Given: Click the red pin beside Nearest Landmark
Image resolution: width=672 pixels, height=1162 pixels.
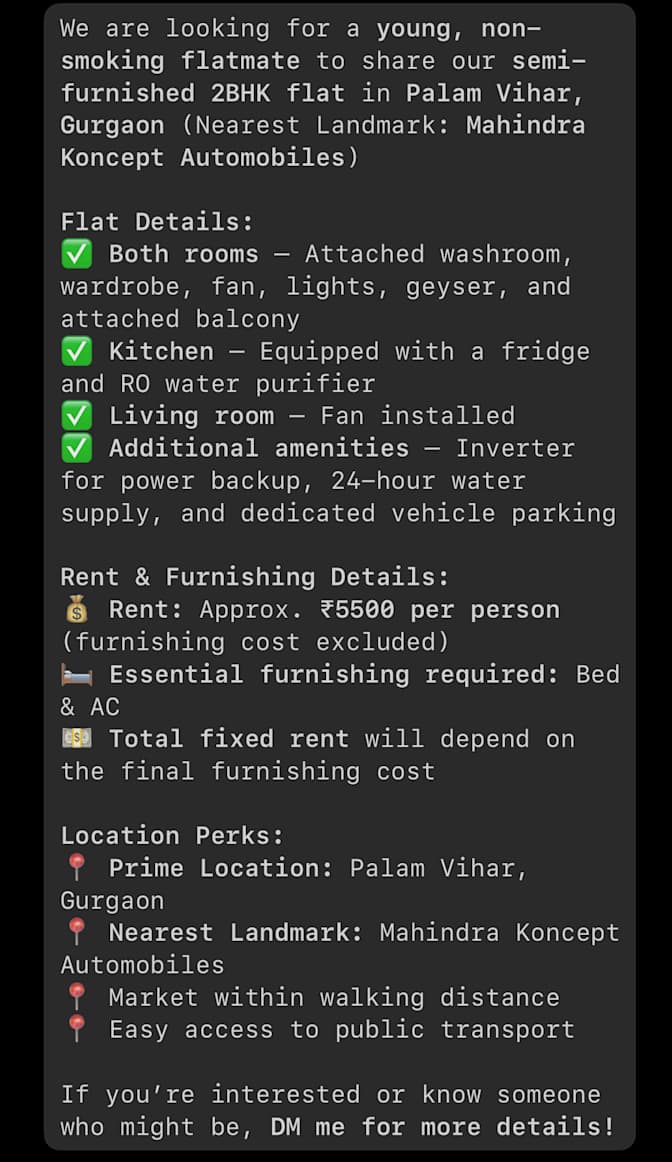Looking at the screenshot, I should [76, 932].
